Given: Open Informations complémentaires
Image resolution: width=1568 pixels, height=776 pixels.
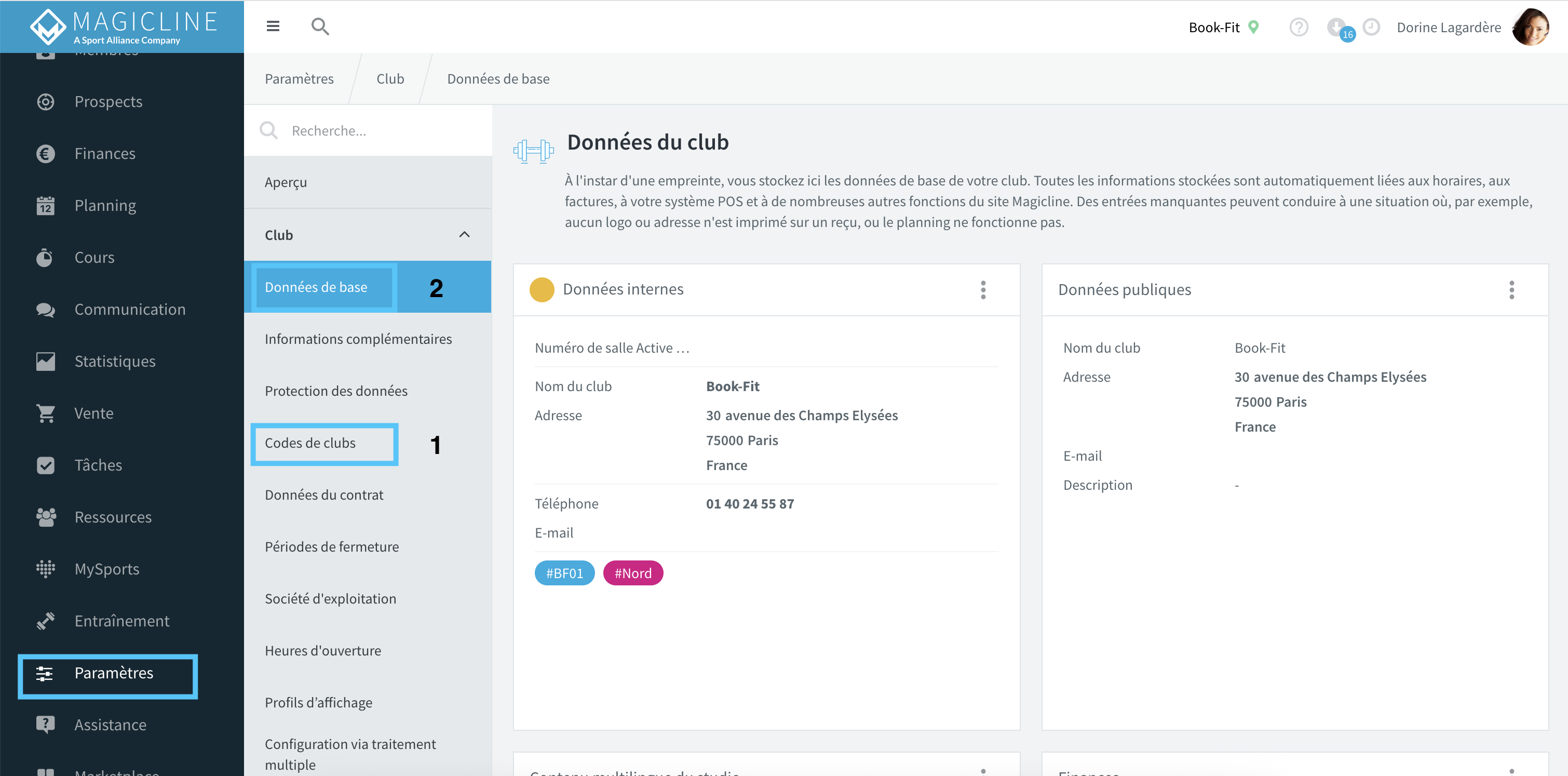Looking at the screenshot, I should point(368,339).
